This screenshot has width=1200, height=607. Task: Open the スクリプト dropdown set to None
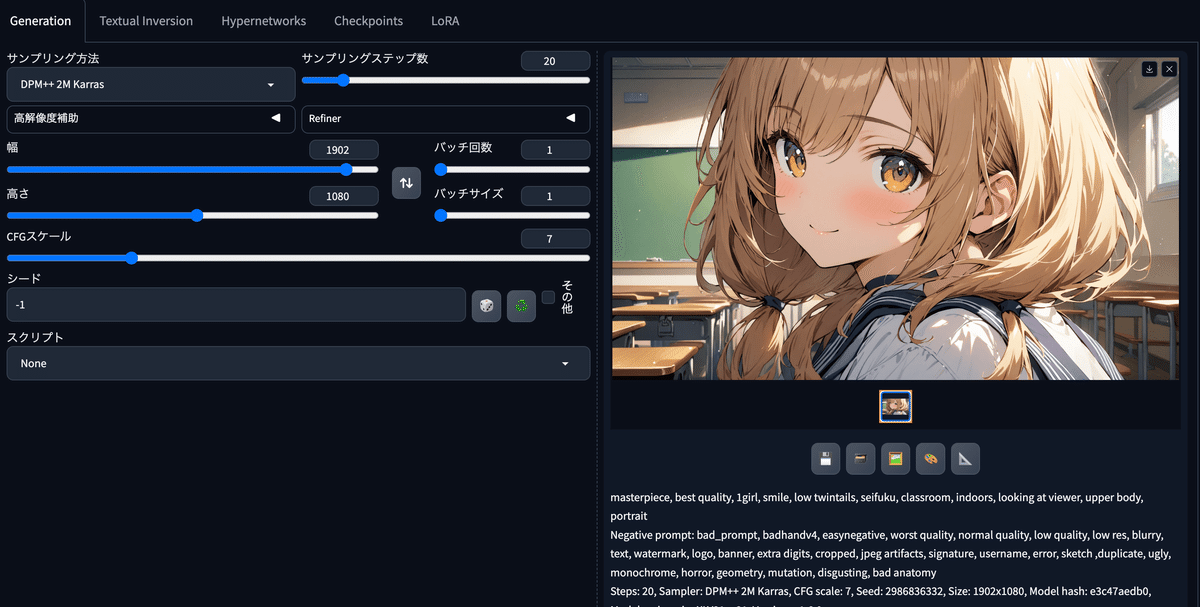pos(297,363)
